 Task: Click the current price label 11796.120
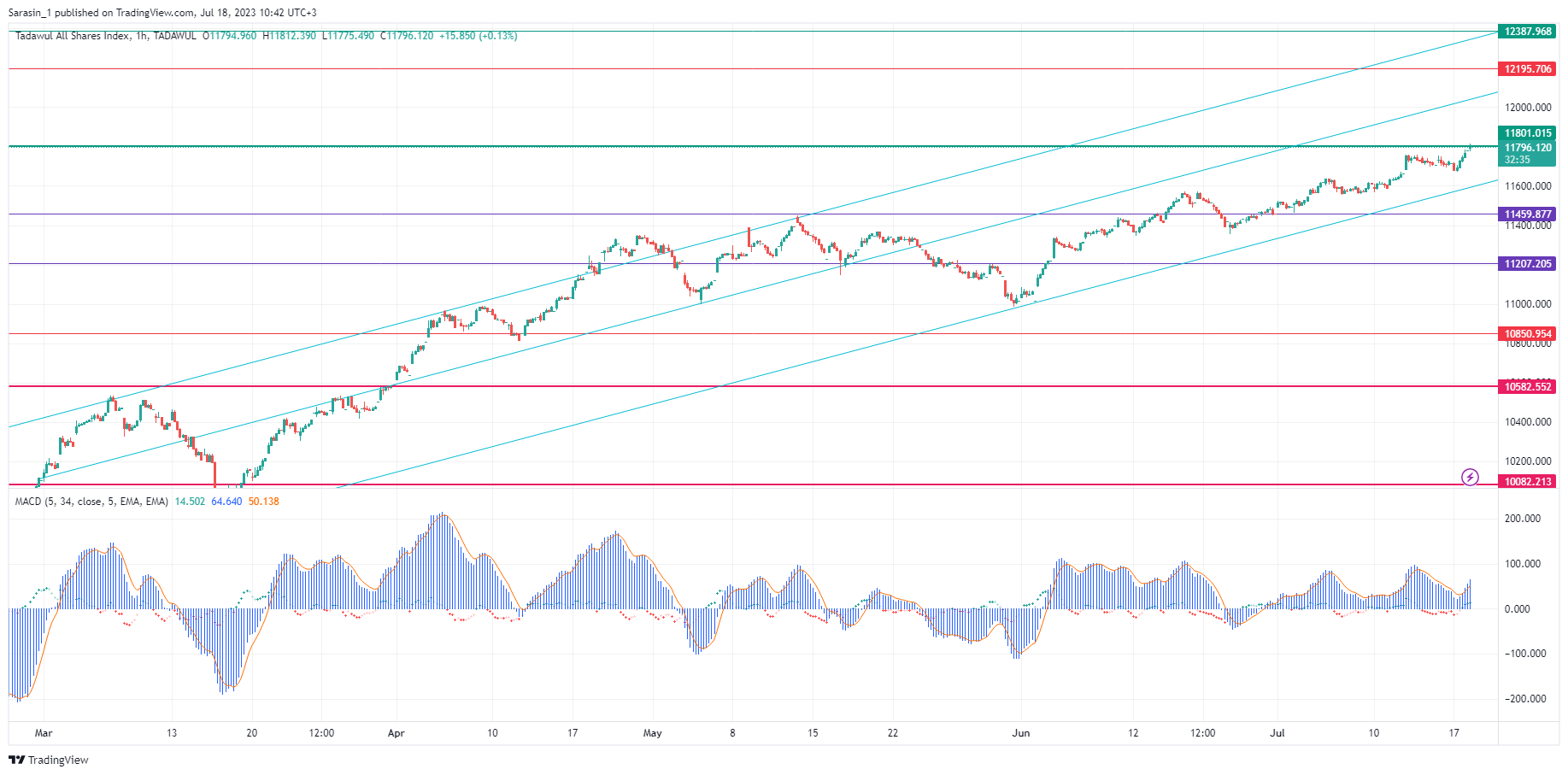pyautogui.click(x=1528, y=148)
